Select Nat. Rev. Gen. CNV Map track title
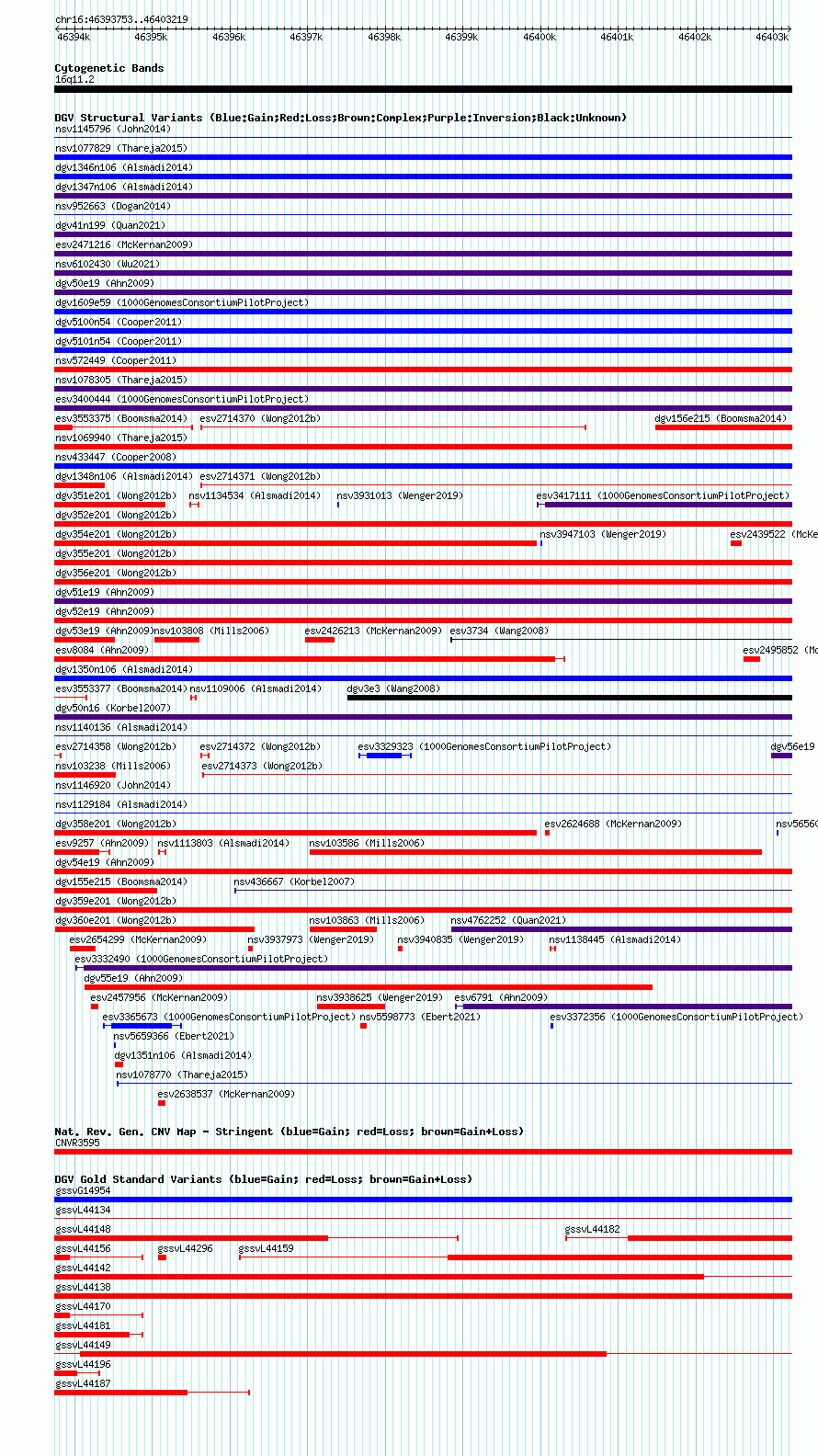The width and height of the screenshot is (818, 1456). pyautogui.click(x=289, y=1132)
